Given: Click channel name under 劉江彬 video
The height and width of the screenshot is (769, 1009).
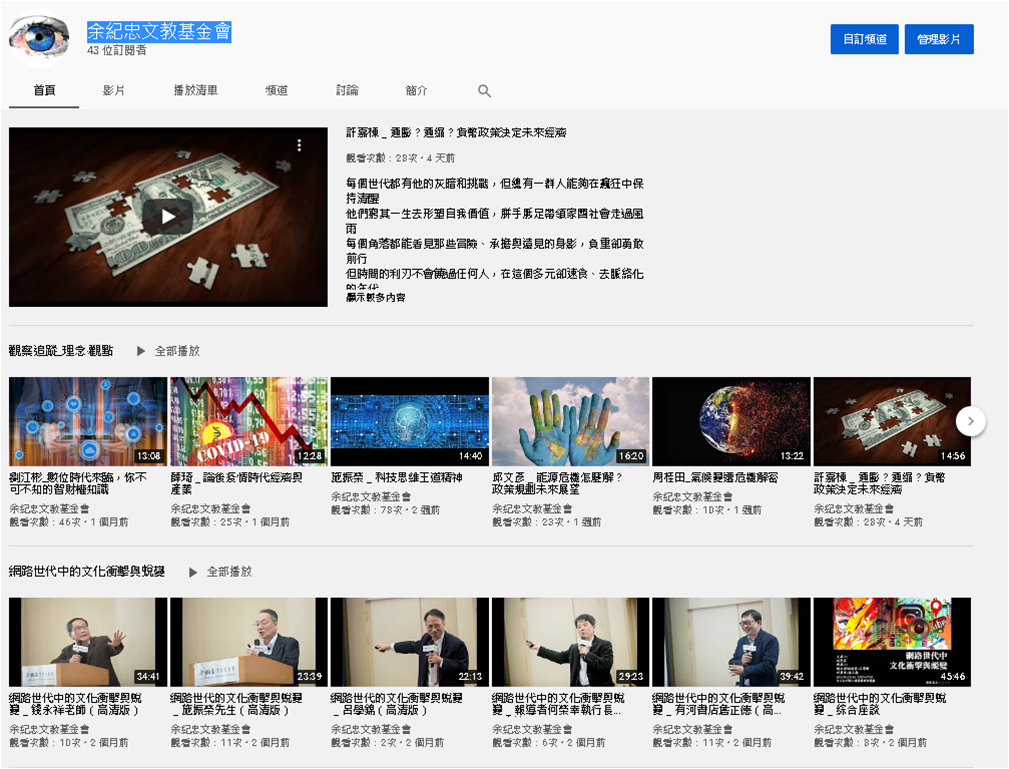Looking at the screenshot, I should (50, 509).
